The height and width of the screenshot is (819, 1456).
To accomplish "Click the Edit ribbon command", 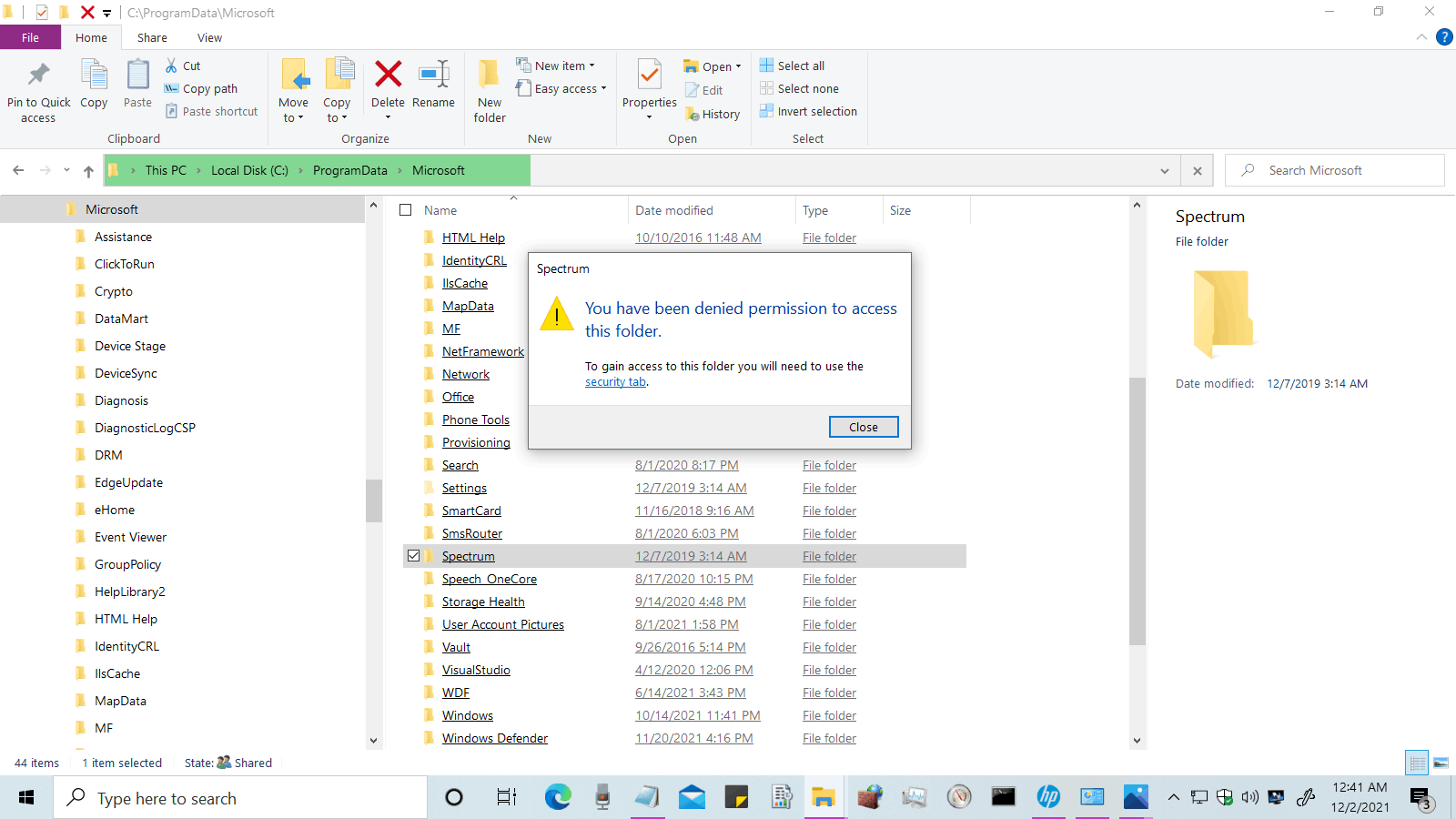I will pos(703,90).
